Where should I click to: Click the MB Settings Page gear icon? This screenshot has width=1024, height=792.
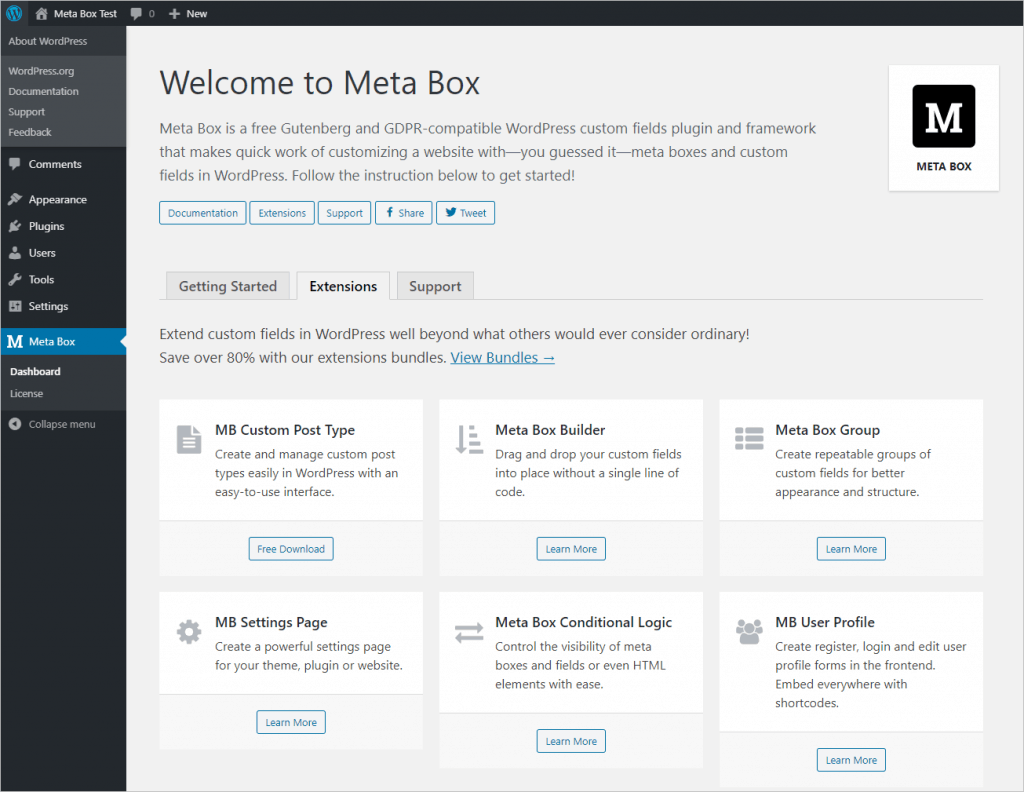[x=189, y=631]
